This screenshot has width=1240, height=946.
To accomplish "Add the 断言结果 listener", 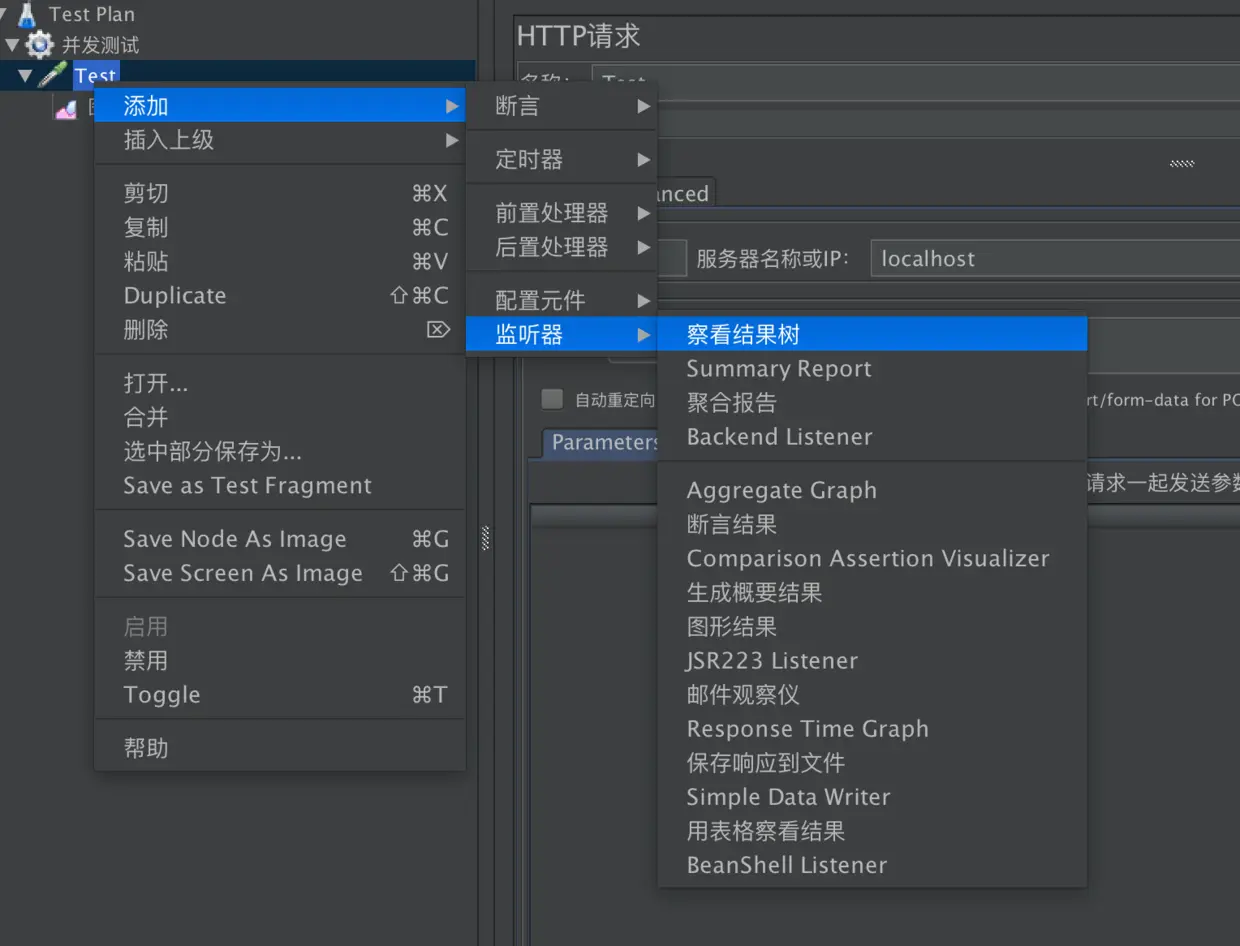I will (872, 524).
